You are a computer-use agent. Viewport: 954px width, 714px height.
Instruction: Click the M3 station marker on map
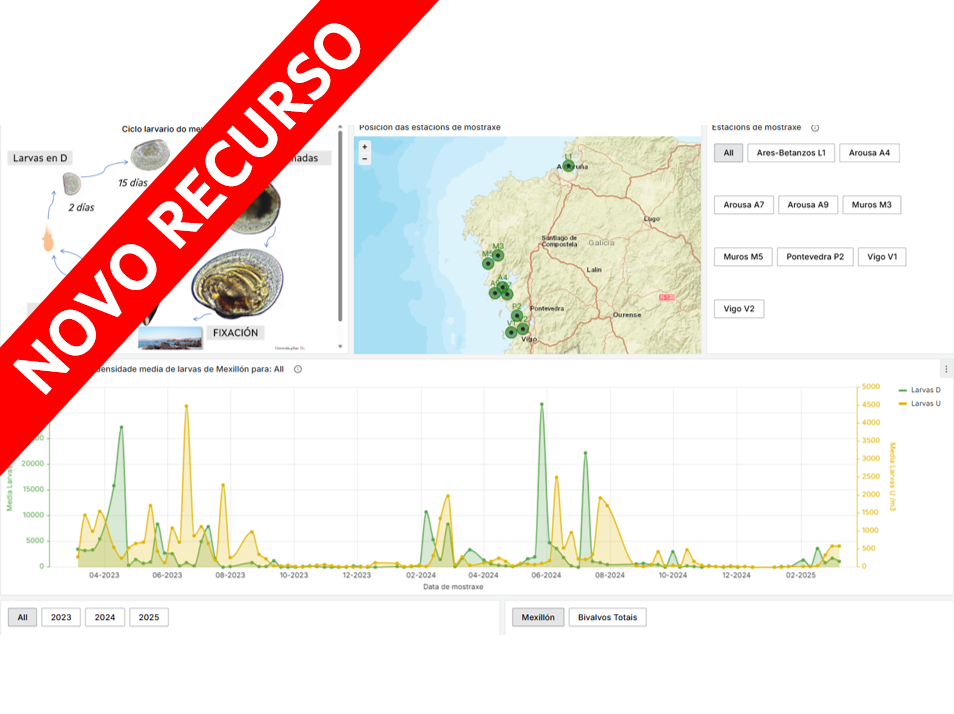point(498,255)
